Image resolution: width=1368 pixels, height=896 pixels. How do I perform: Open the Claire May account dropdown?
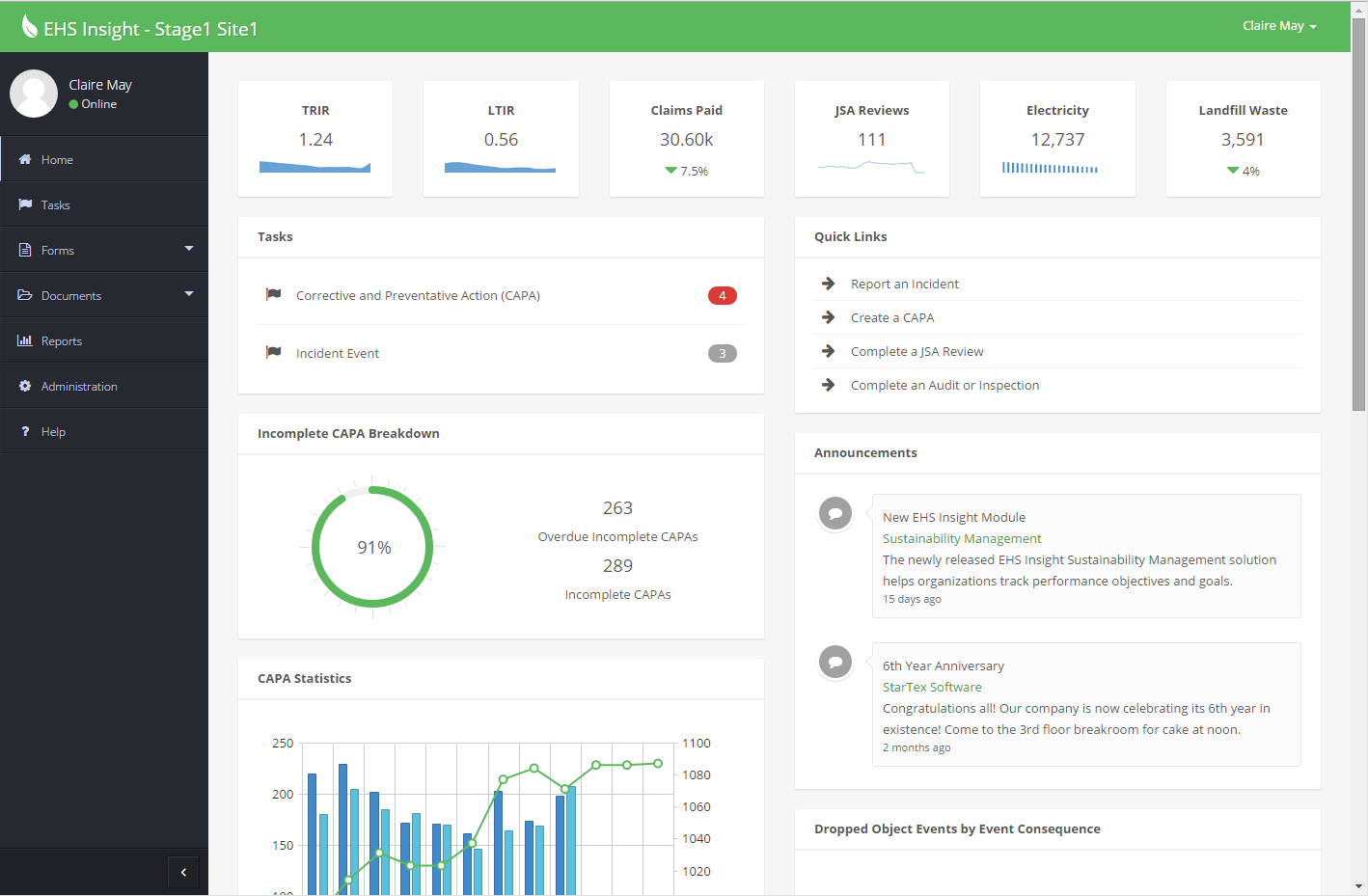1279,25
